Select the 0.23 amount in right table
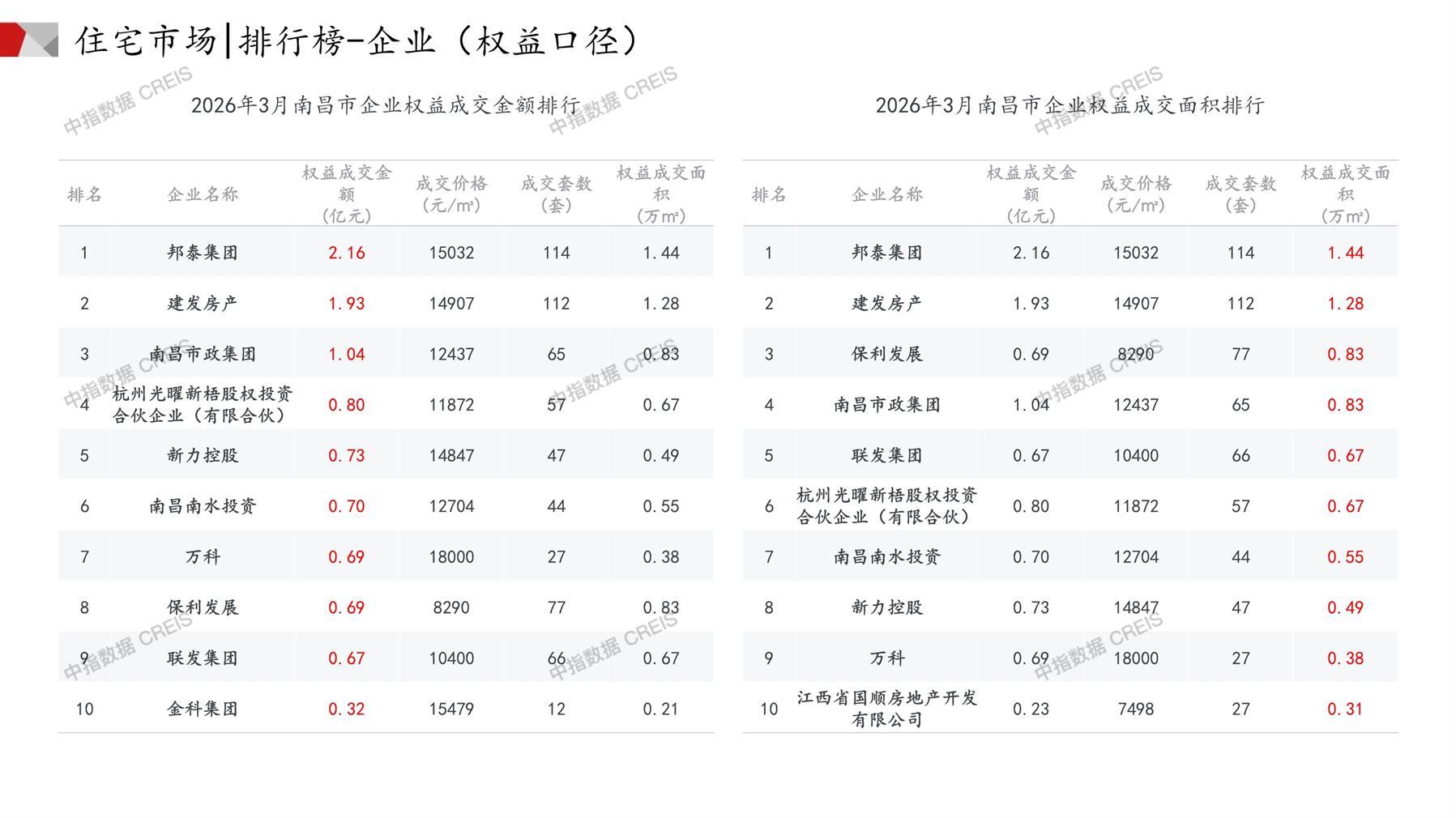Screen dimensions: 1456x818 pos(1031,709)
